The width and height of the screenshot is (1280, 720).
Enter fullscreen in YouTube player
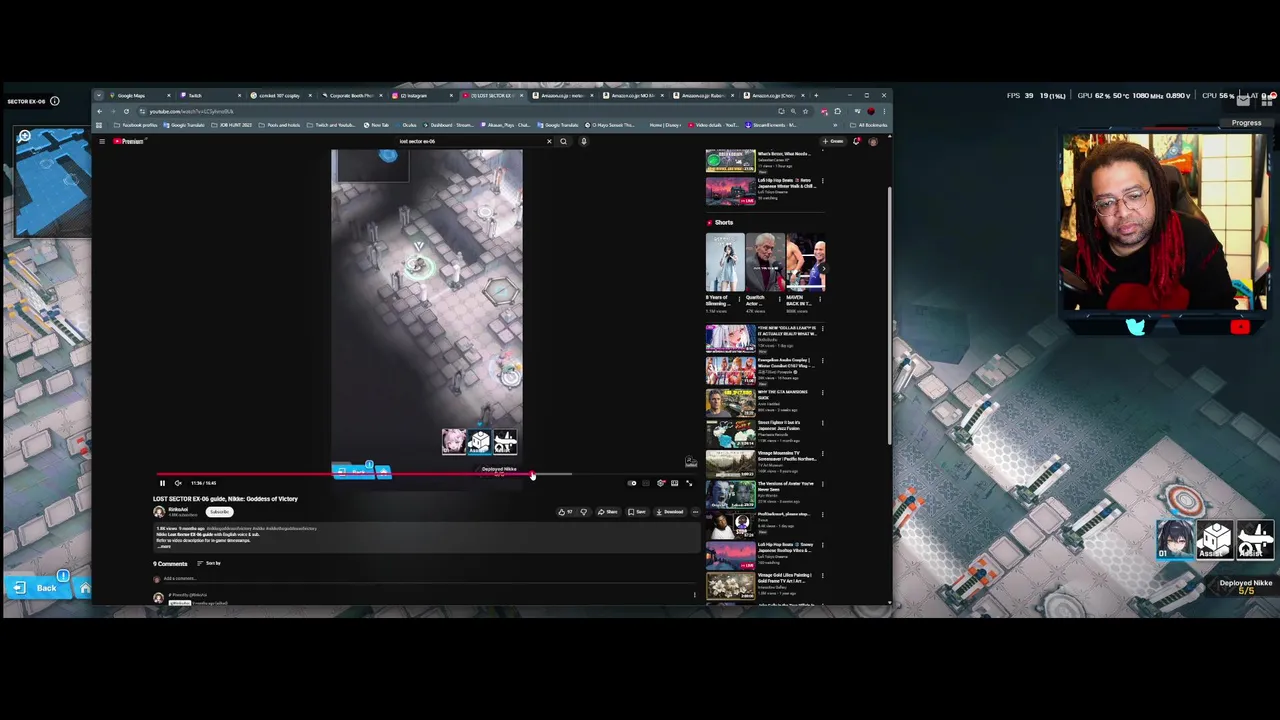pos(688,483)
